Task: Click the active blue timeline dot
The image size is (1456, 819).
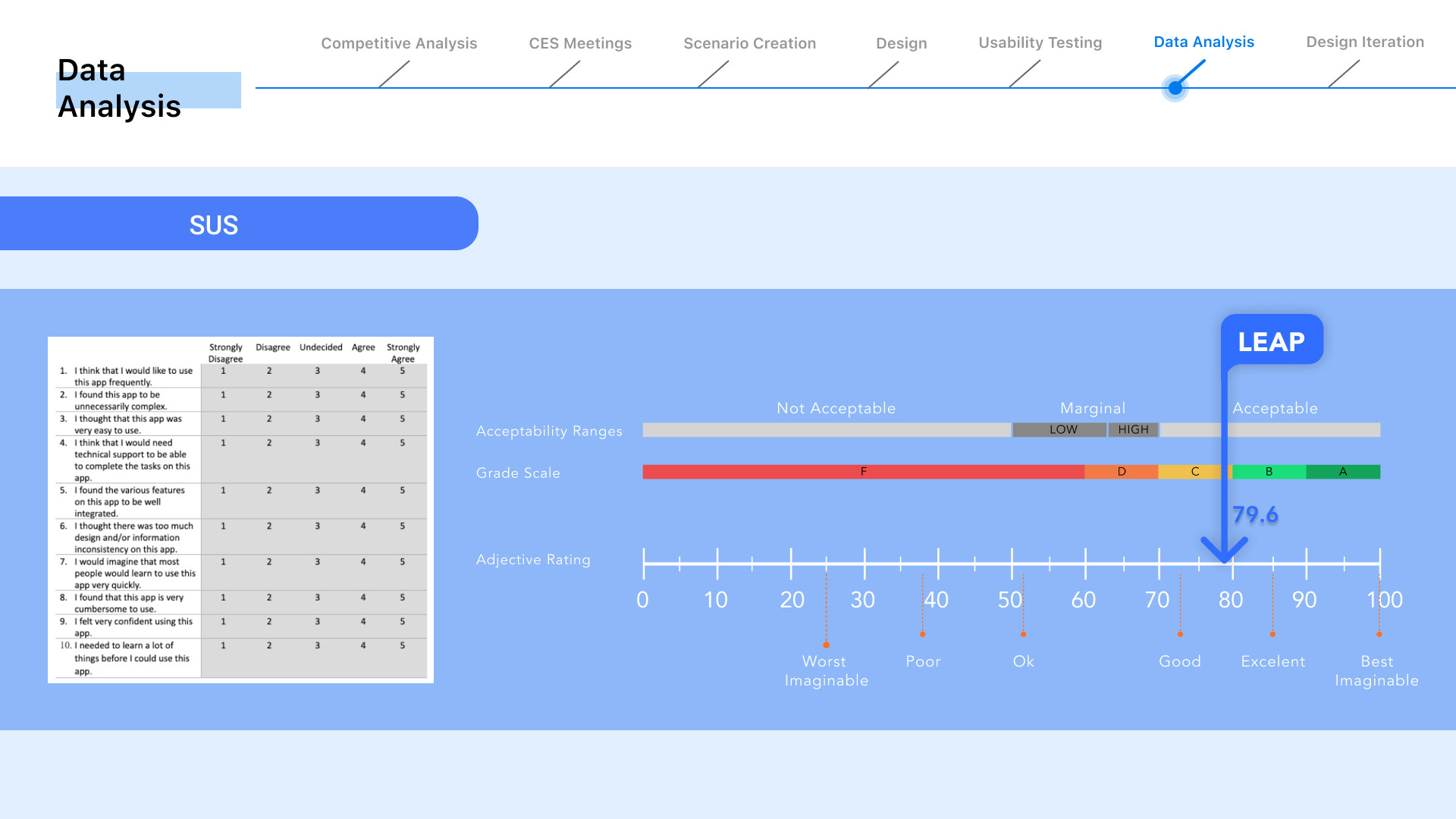Action: (x=1175, y=88)
